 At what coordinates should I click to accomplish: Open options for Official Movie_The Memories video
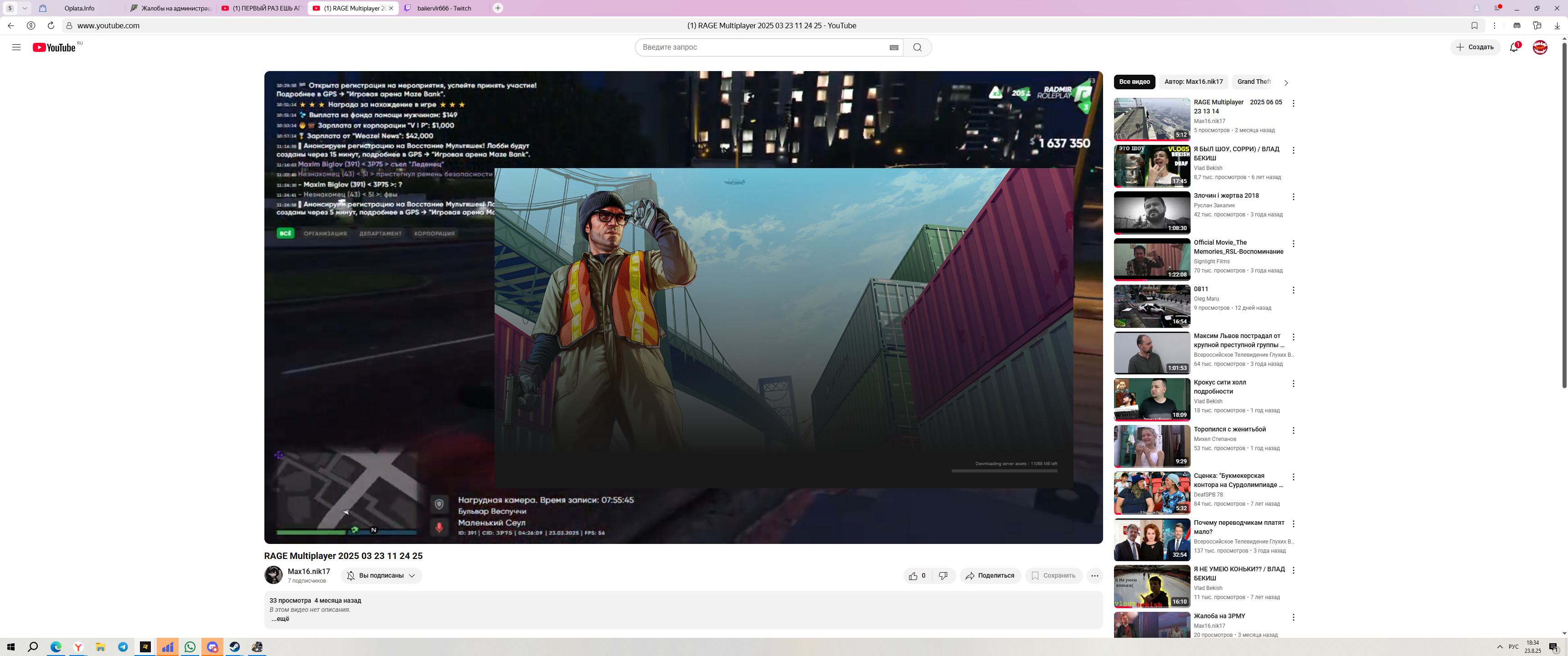click(1293, 244)
